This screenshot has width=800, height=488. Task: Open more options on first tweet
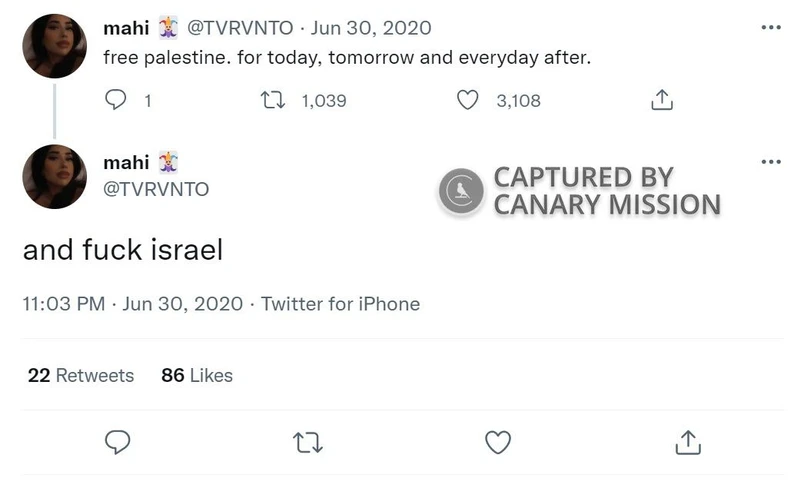pyautogui.click(x=770, y=27)
